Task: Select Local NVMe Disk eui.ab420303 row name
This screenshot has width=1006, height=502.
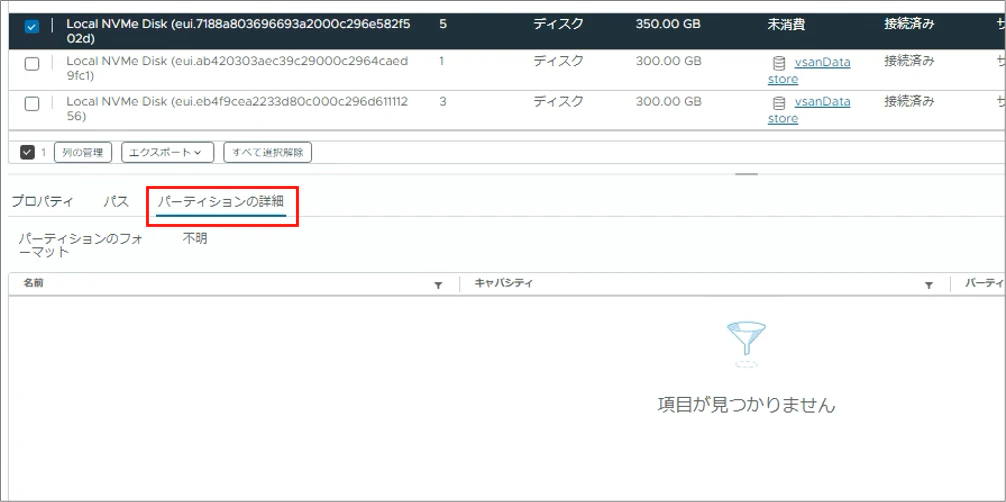Action: [x=237, y=68]
